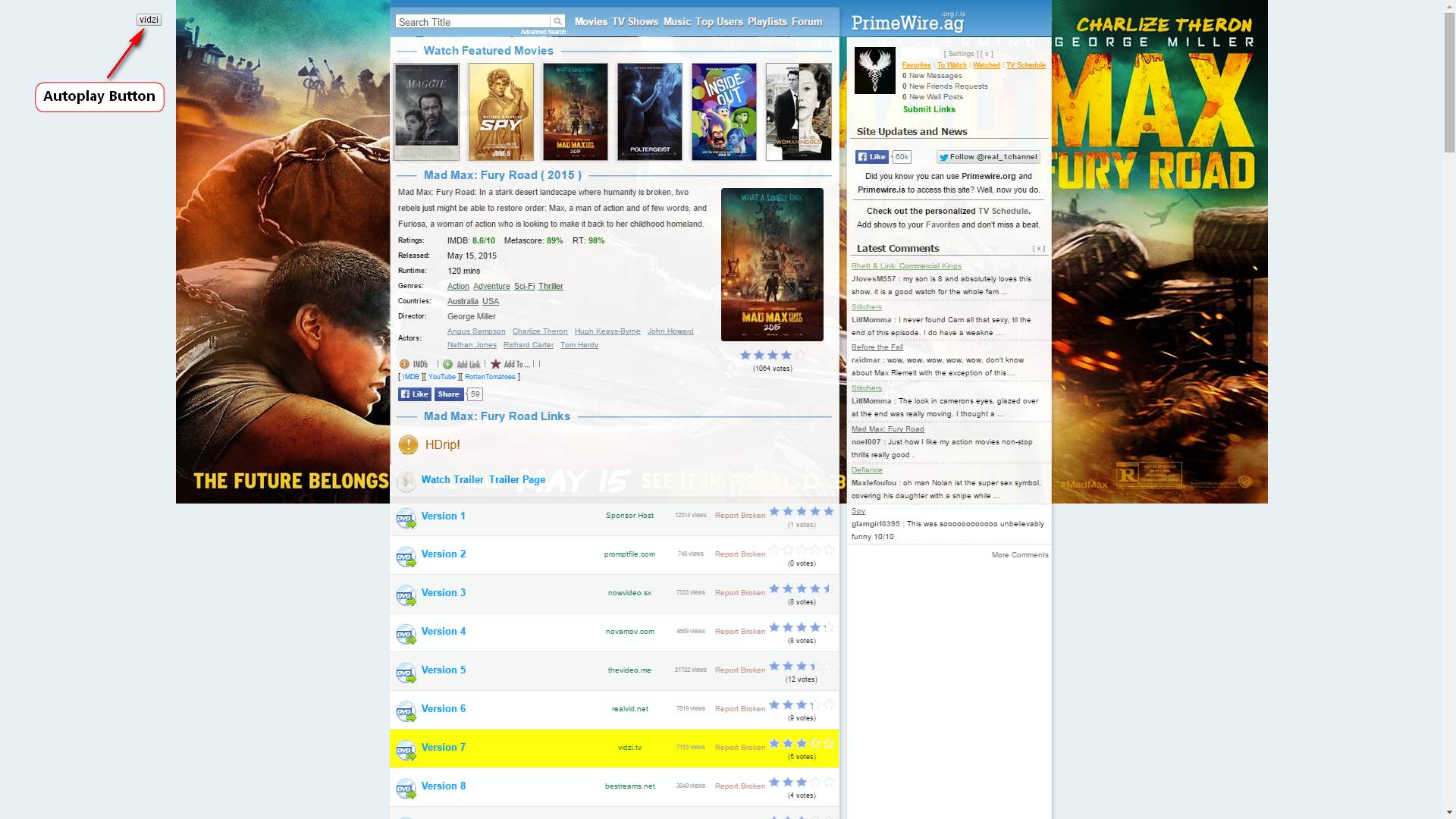This screenshot has width=1456, height=819.
Task: Click the Facebook Share button
Action: (x=449, y=394)
